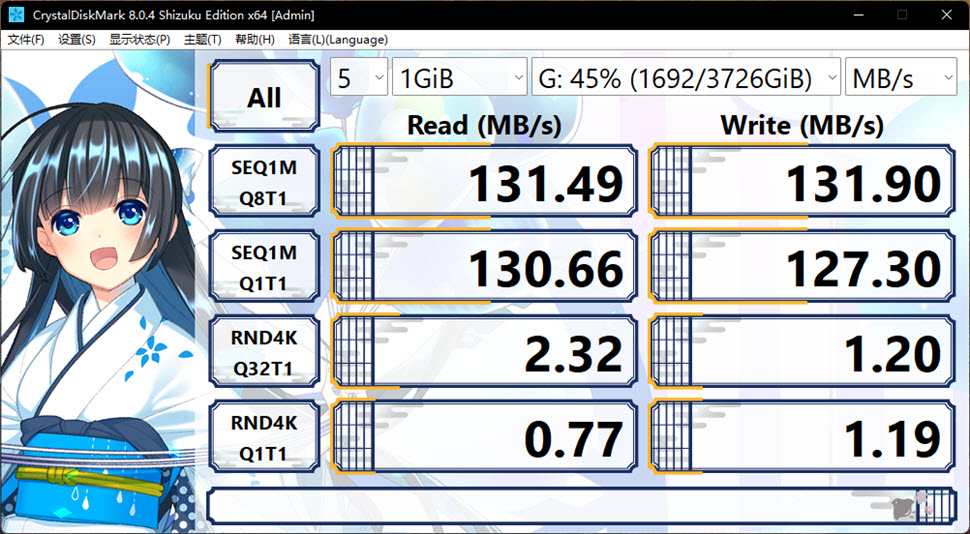Expand the G: 45% drive selection dropdown
The height and width of the screenshot is (534, 970).
point(686,77)
